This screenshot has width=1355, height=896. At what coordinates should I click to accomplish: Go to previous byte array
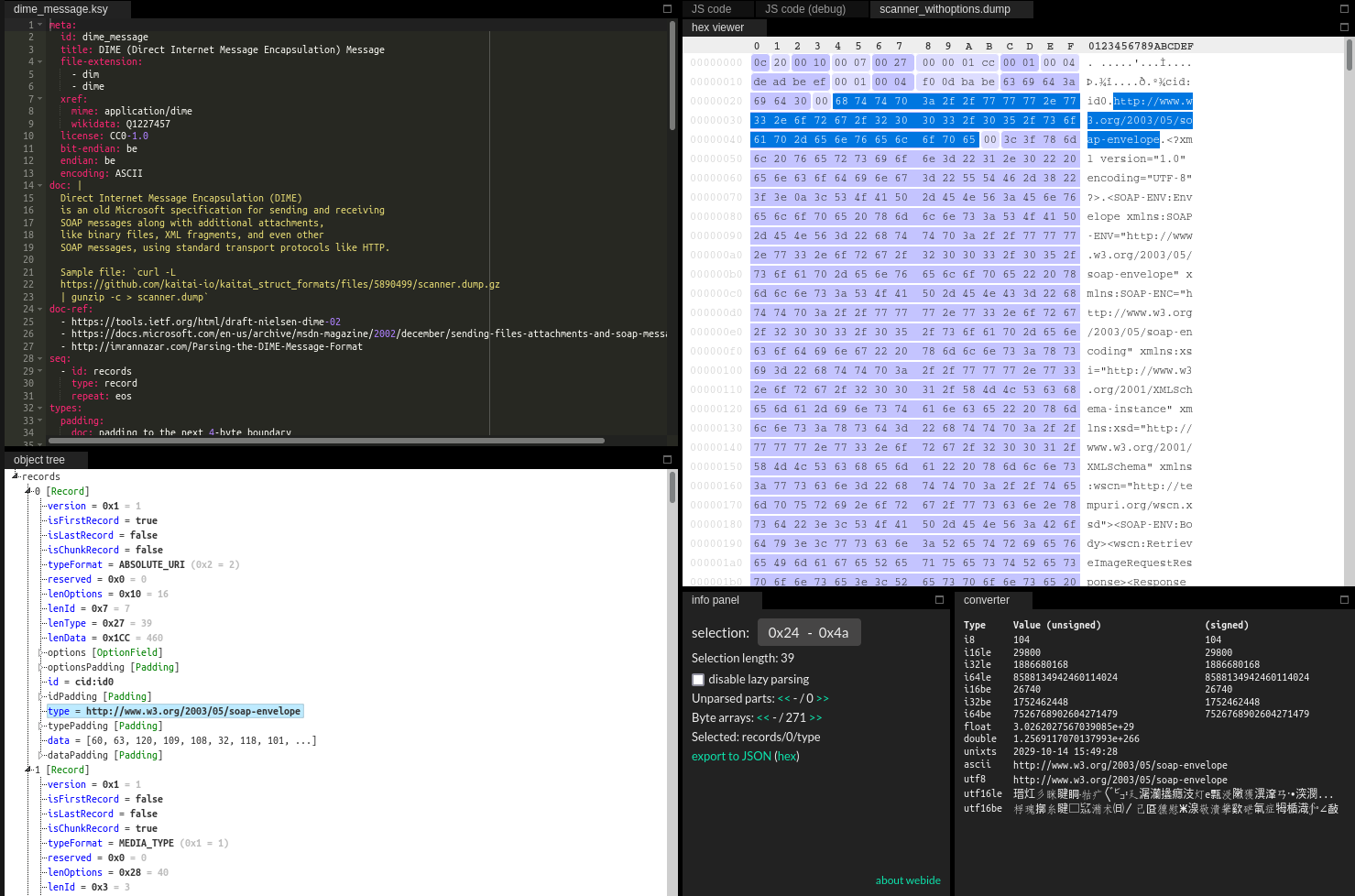(763, 717)
